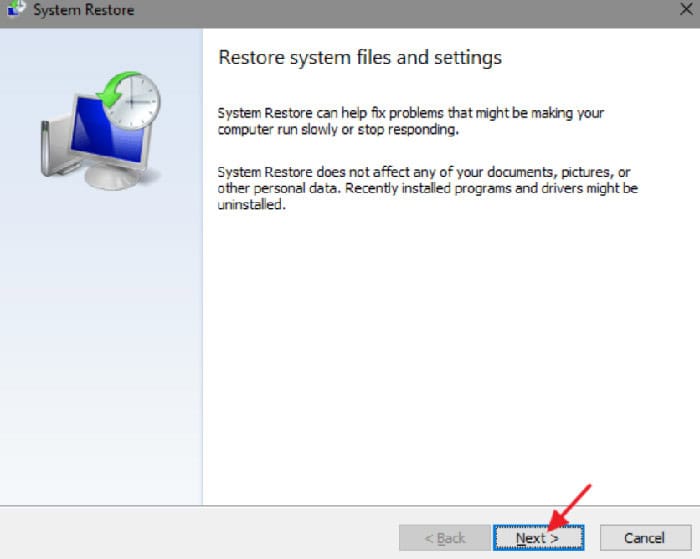The height and width of the screenshot is (559, 700).
Task: Click the Next button
Action: (x=538, y=538)
